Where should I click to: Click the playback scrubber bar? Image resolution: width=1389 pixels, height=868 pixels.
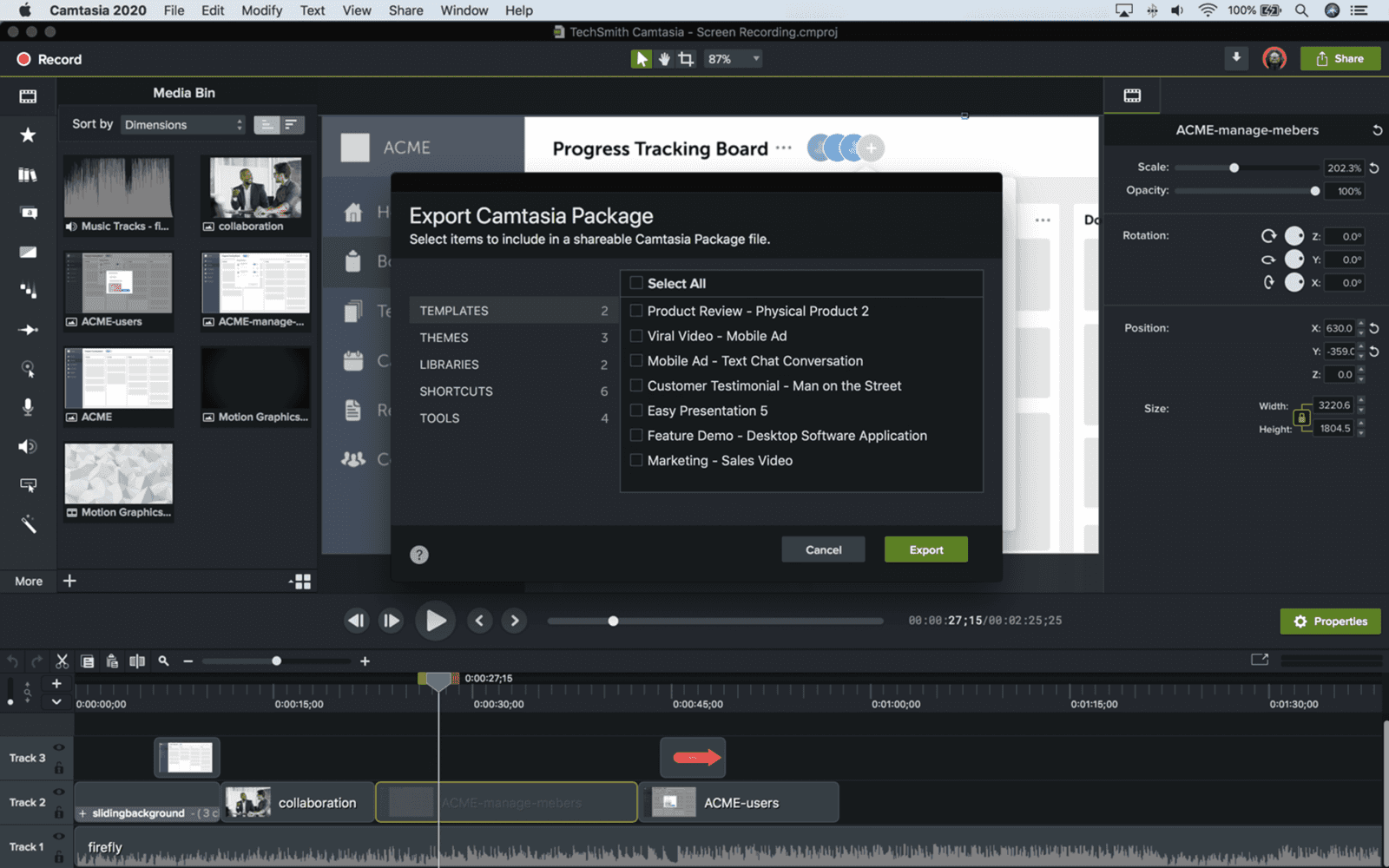point(715,621)
